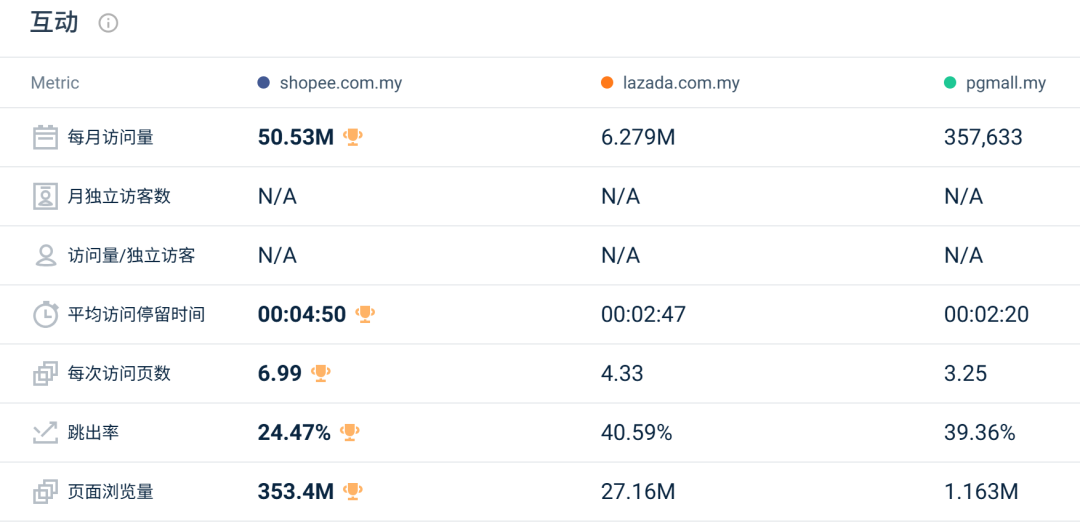Viewport: 1080px width, 523px height.
Task: Click shopee's N/A in 月独立访客数 row
Action: pyautogui.click(x=278, y=196)
